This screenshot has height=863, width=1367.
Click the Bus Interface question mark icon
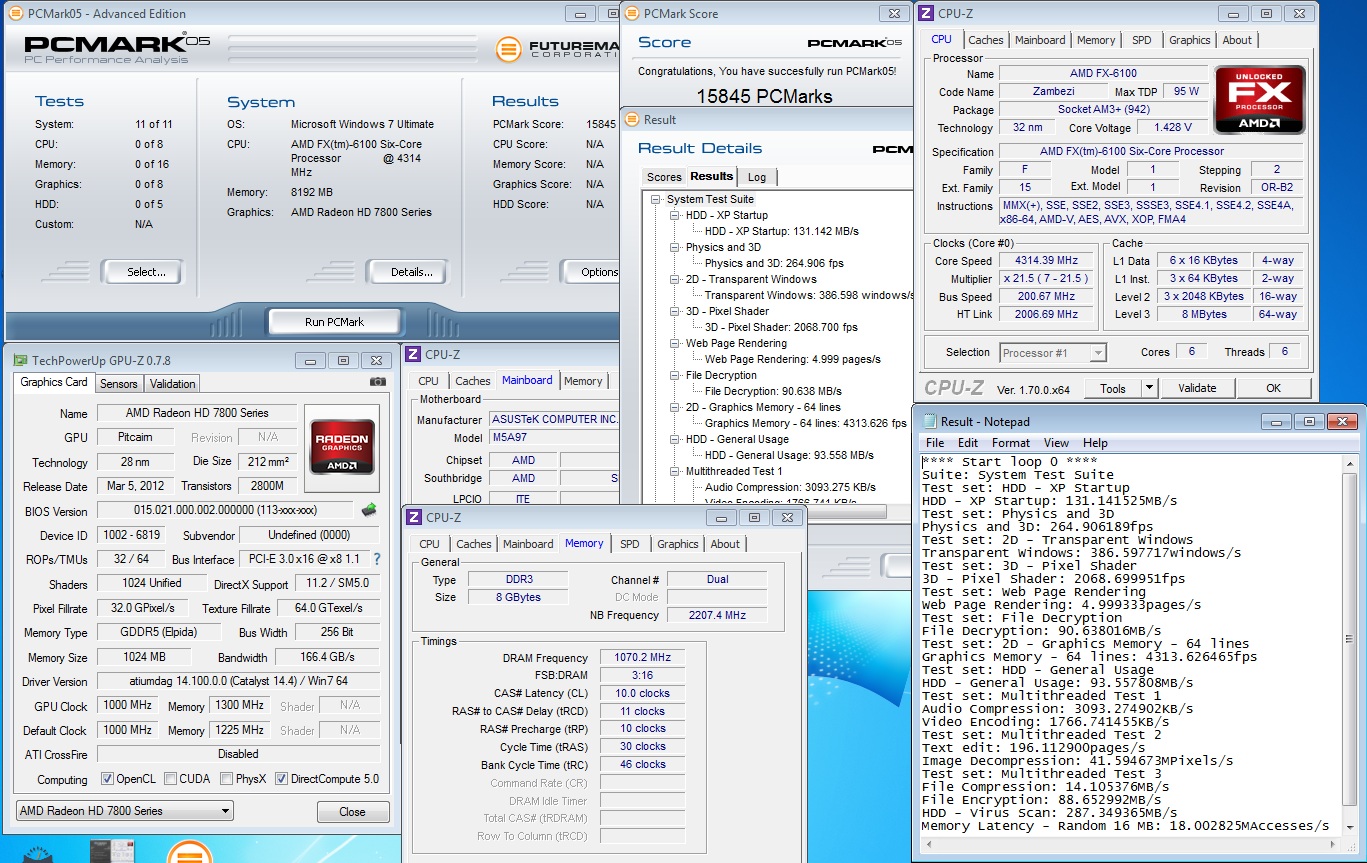377,560
